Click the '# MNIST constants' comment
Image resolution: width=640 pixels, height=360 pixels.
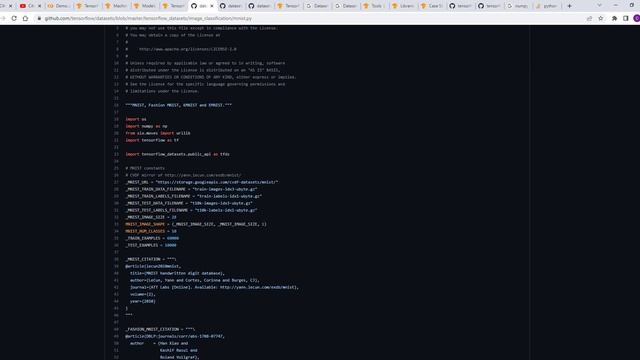coord(145,168)
